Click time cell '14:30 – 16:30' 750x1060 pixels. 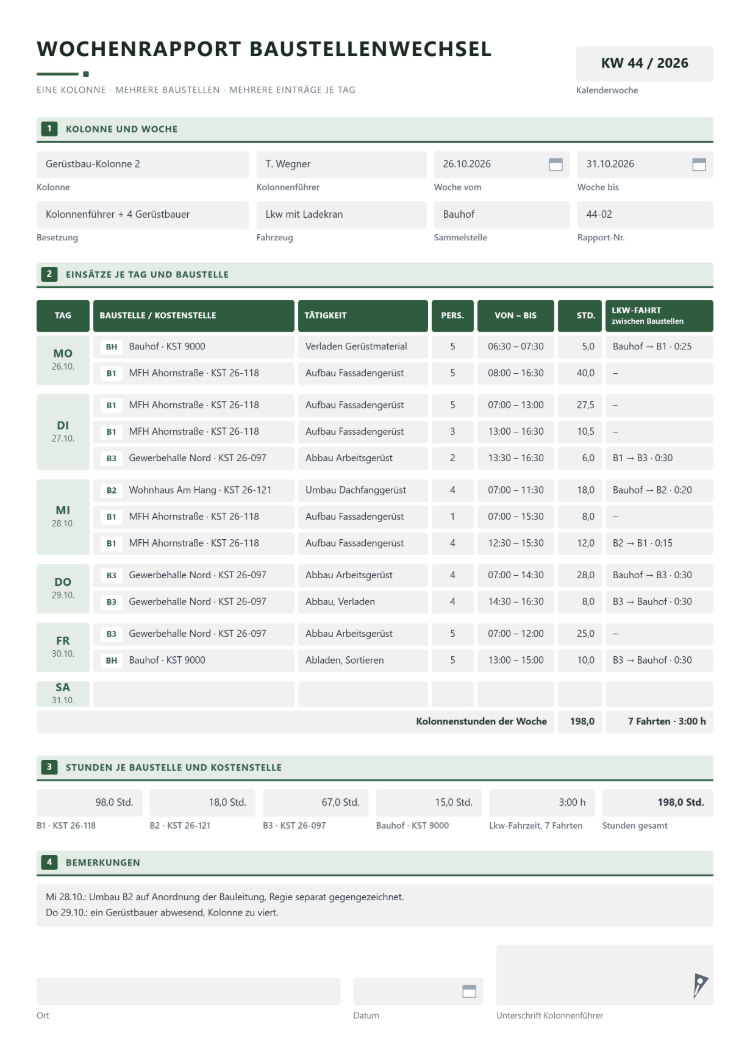click(515, 602)
